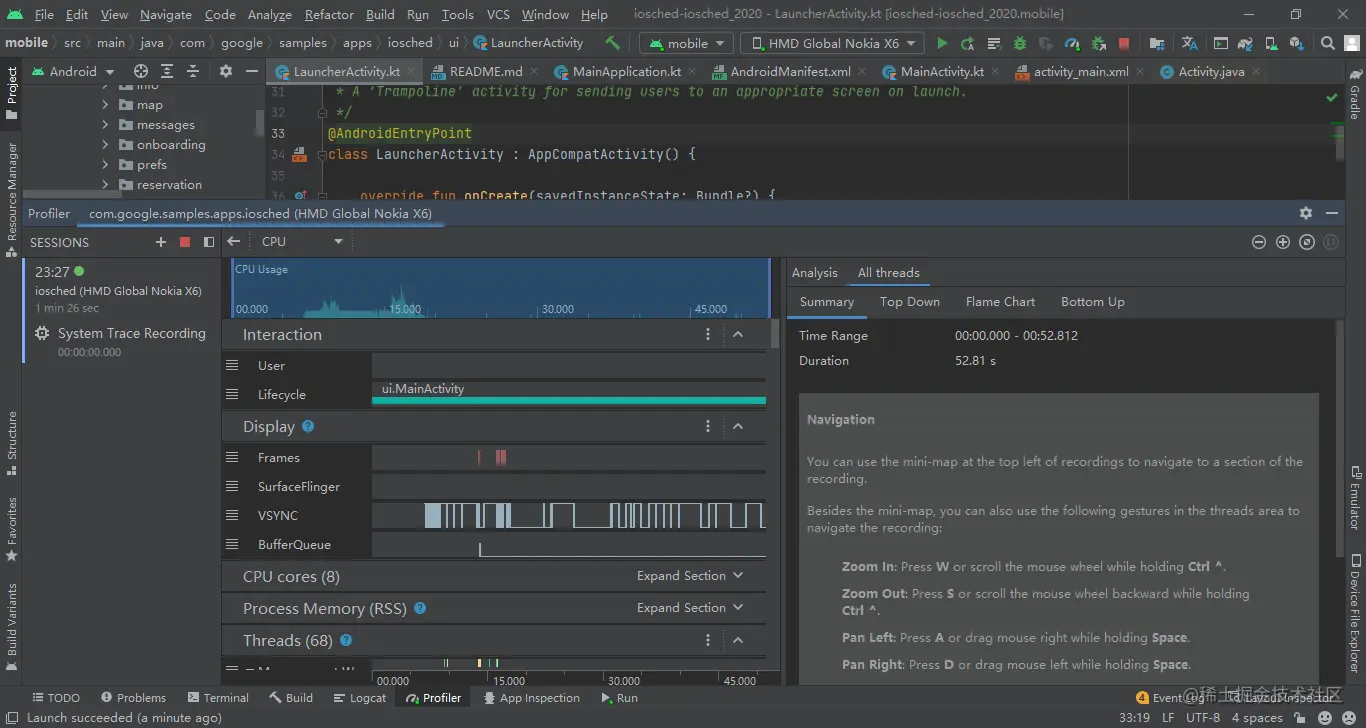Collapse the Display section
This screenshot has width=1366, height=728.
click(x=738, y=426)
